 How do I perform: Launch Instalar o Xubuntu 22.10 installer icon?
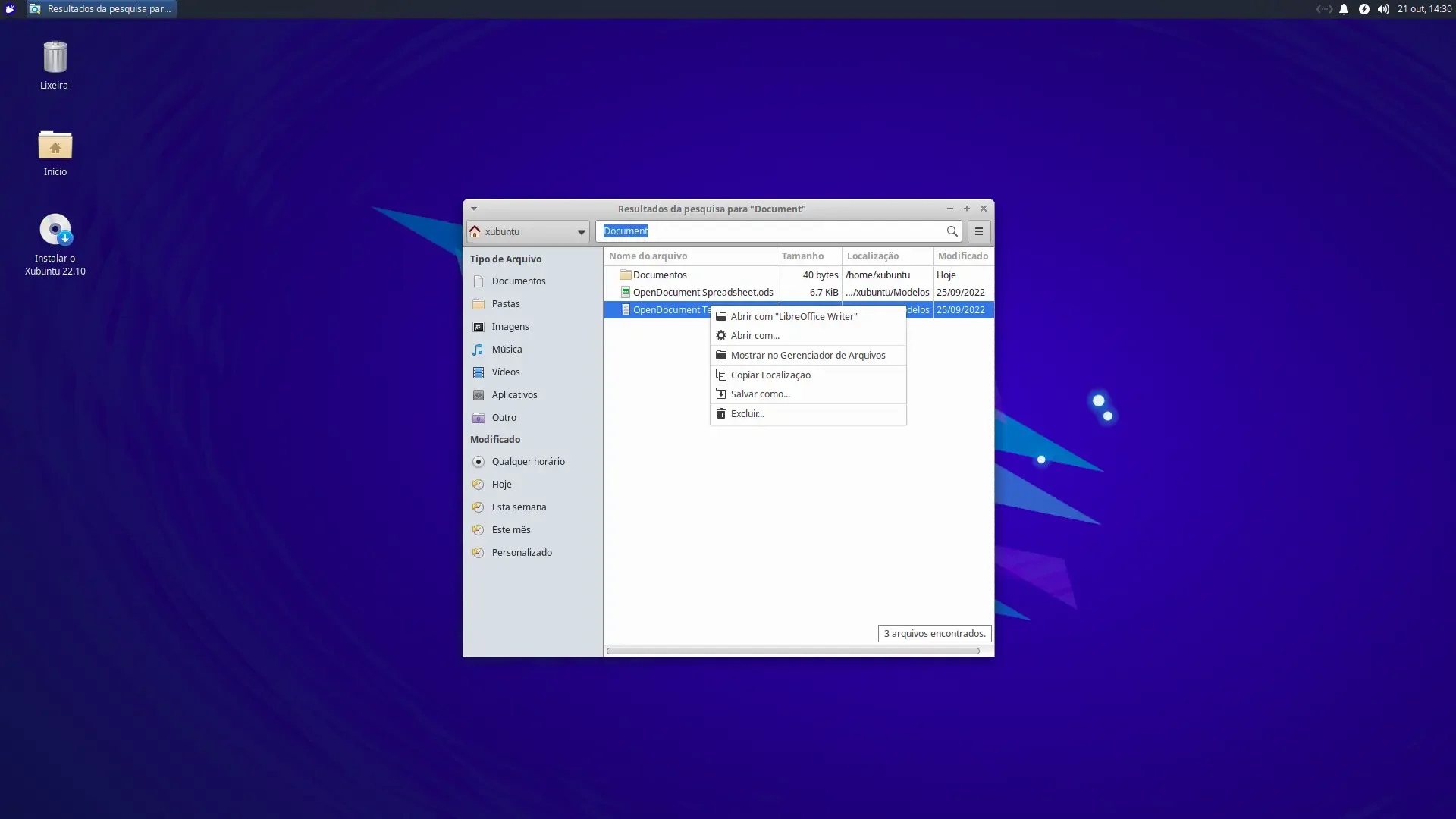55,230
